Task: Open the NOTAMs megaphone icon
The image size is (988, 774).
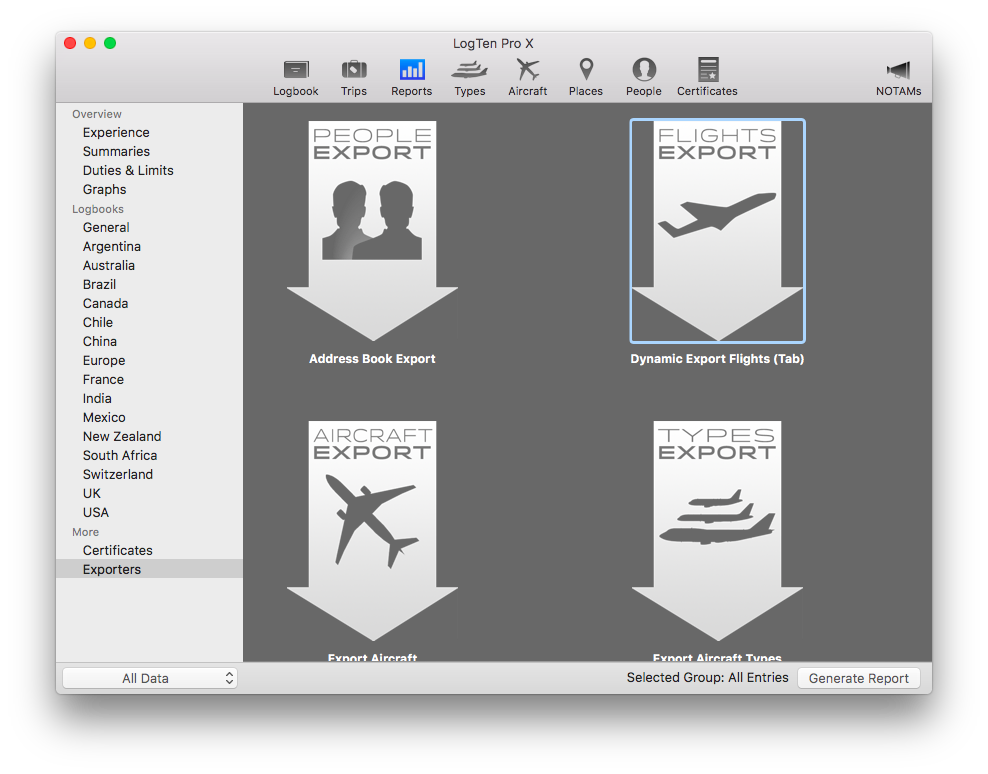Action: pos(898,71)
